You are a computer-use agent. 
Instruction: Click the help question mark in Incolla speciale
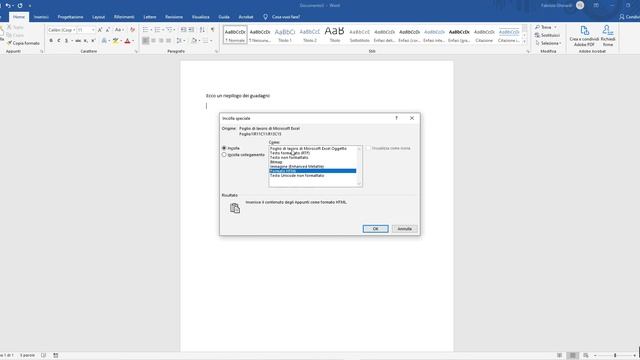[x=396, y=118]
